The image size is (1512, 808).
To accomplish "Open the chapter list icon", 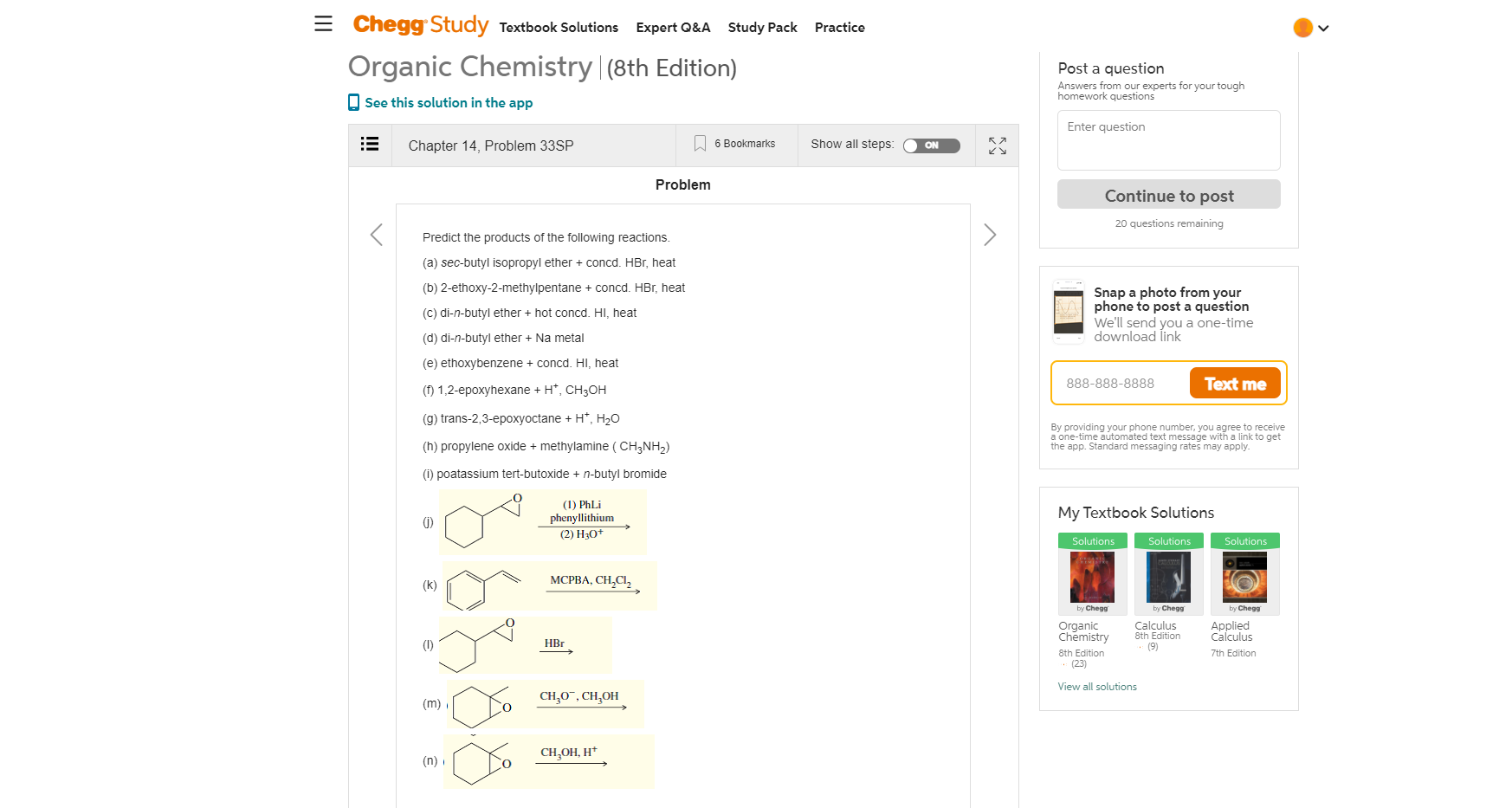I will point(370,145).
